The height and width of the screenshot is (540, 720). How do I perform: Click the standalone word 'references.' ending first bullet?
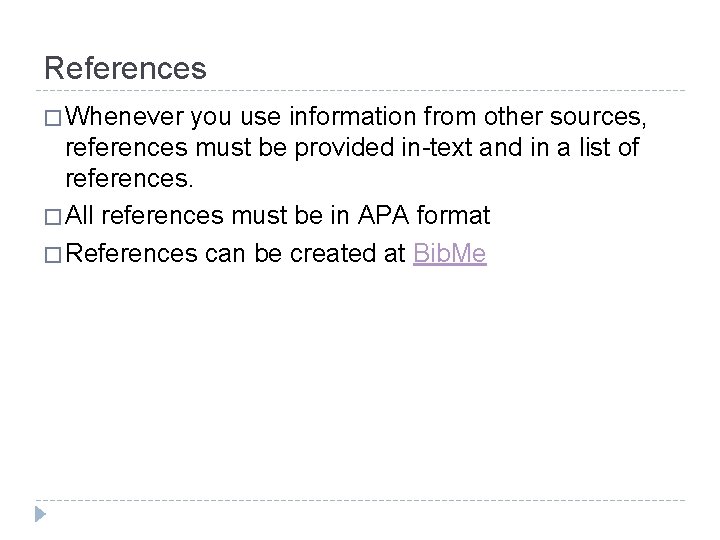point(129,179)
